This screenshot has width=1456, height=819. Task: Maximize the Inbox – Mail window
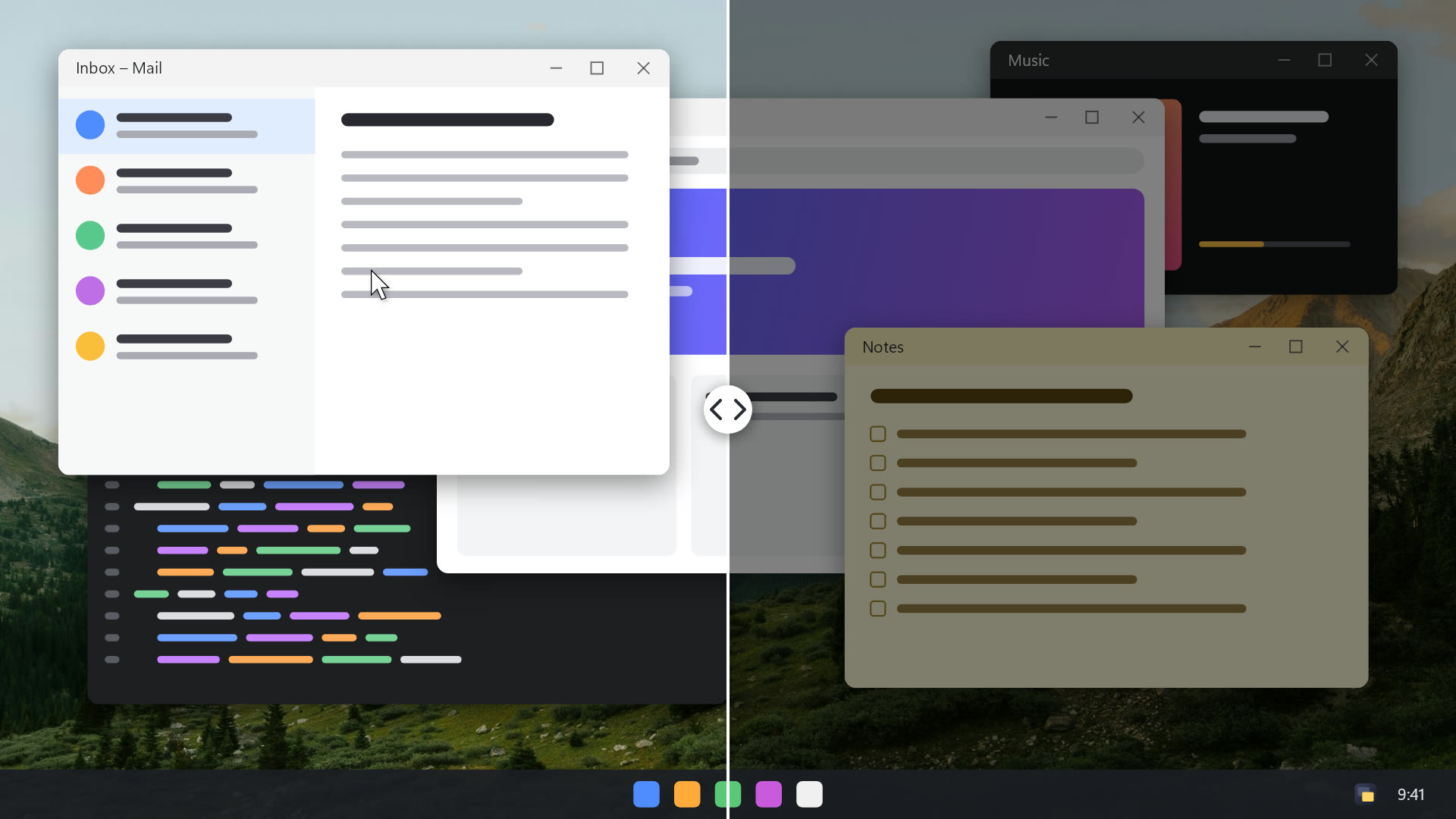(597, 68)
